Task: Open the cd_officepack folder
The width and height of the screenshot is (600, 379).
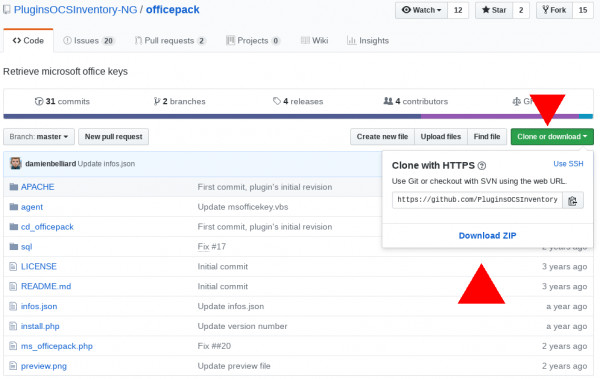Action: (x=47, y=227)
